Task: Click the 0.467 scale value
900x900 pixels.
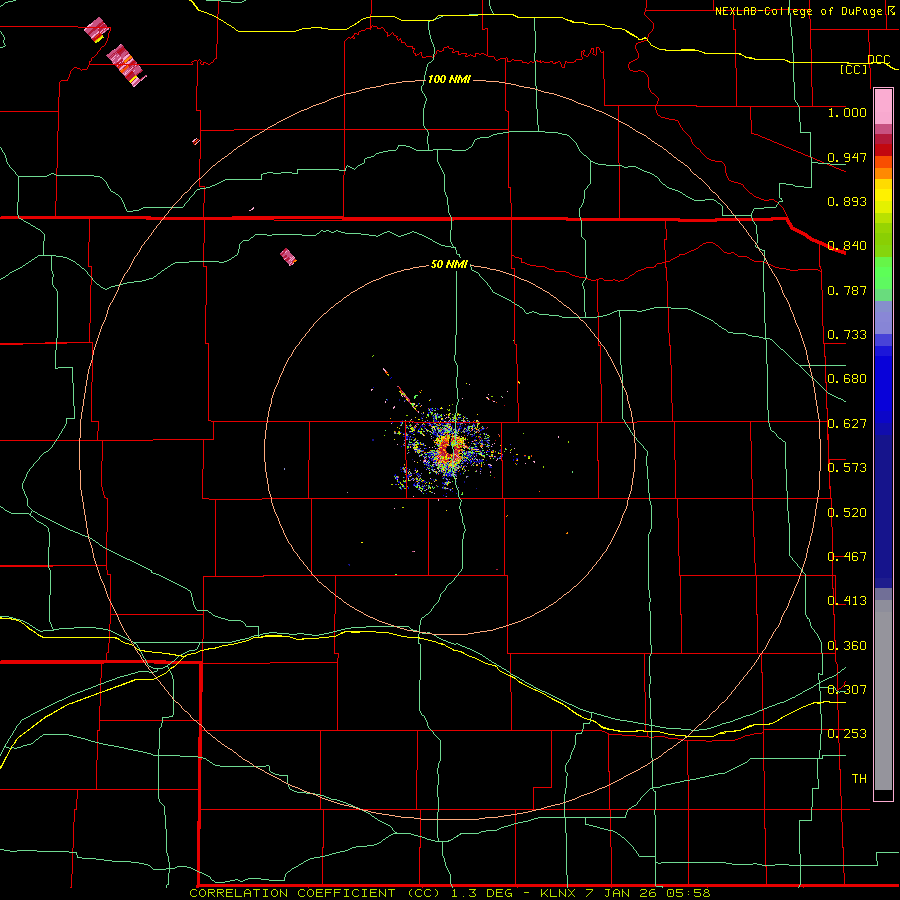Action: (x=847, y=557)
